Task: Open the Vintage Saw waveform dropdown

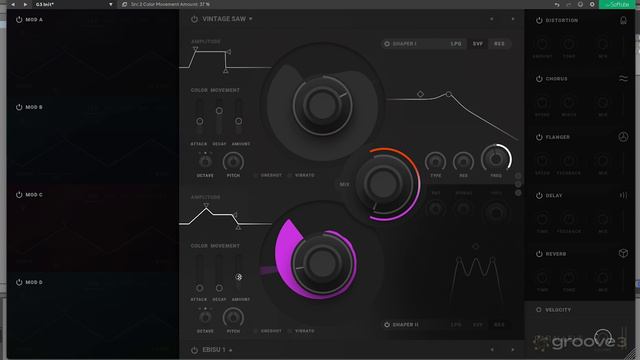Action: tap(251, 19)
